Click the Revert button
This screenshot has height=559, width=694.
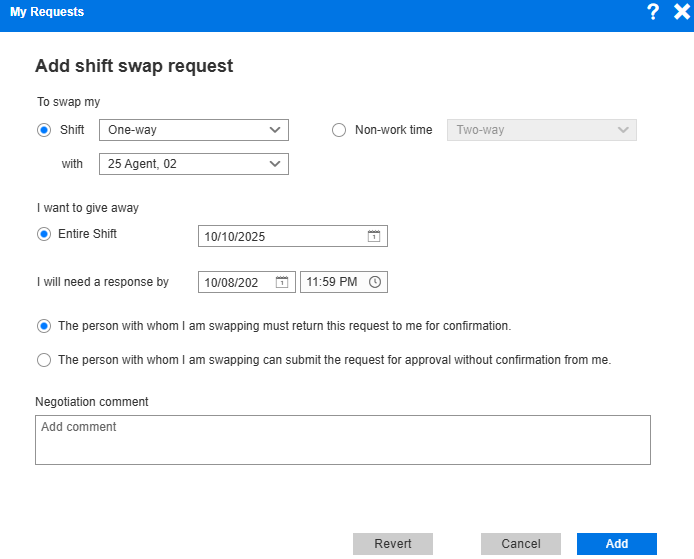[x=393, y=544]
